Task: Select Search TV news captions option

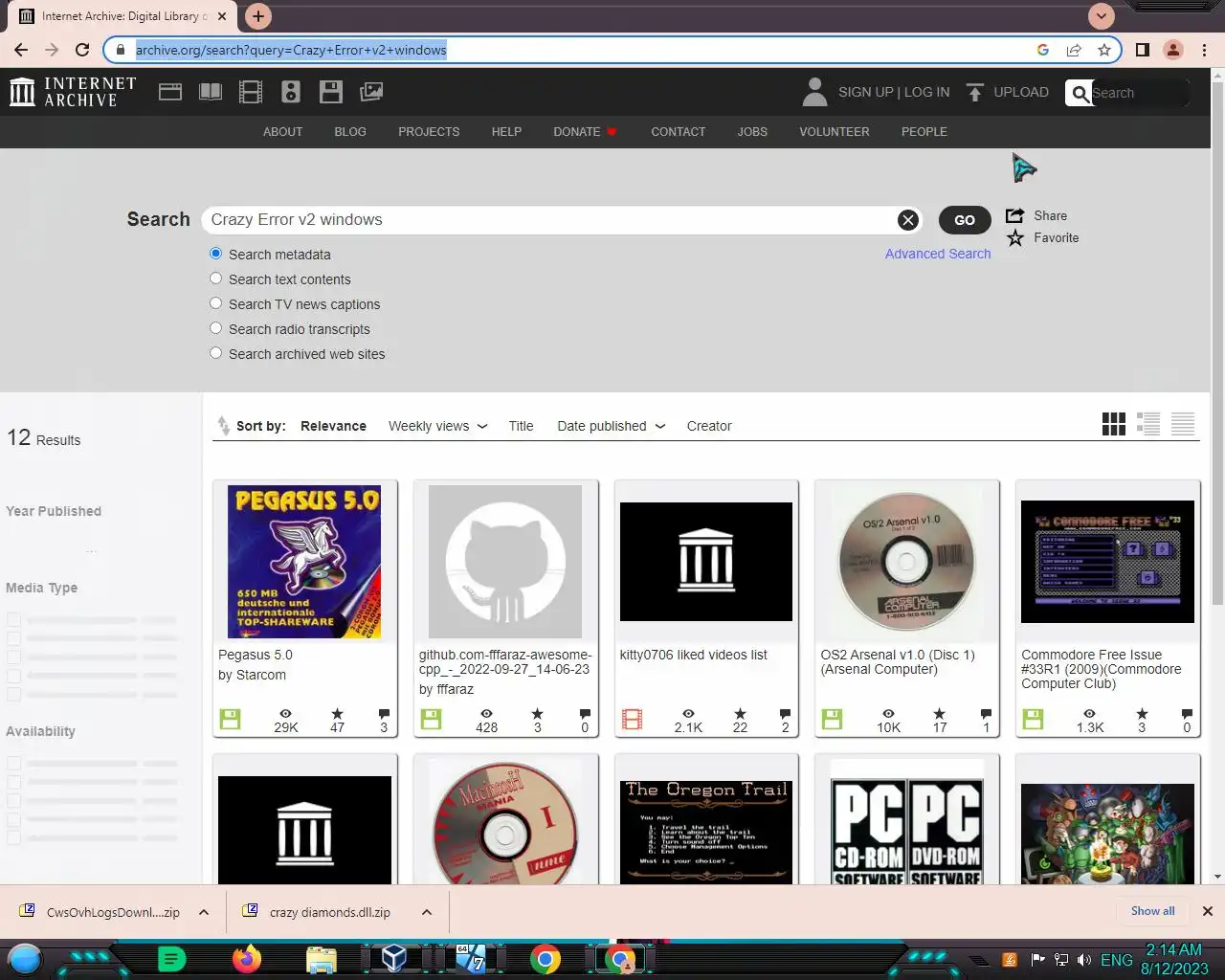Action: pos(216,303)
